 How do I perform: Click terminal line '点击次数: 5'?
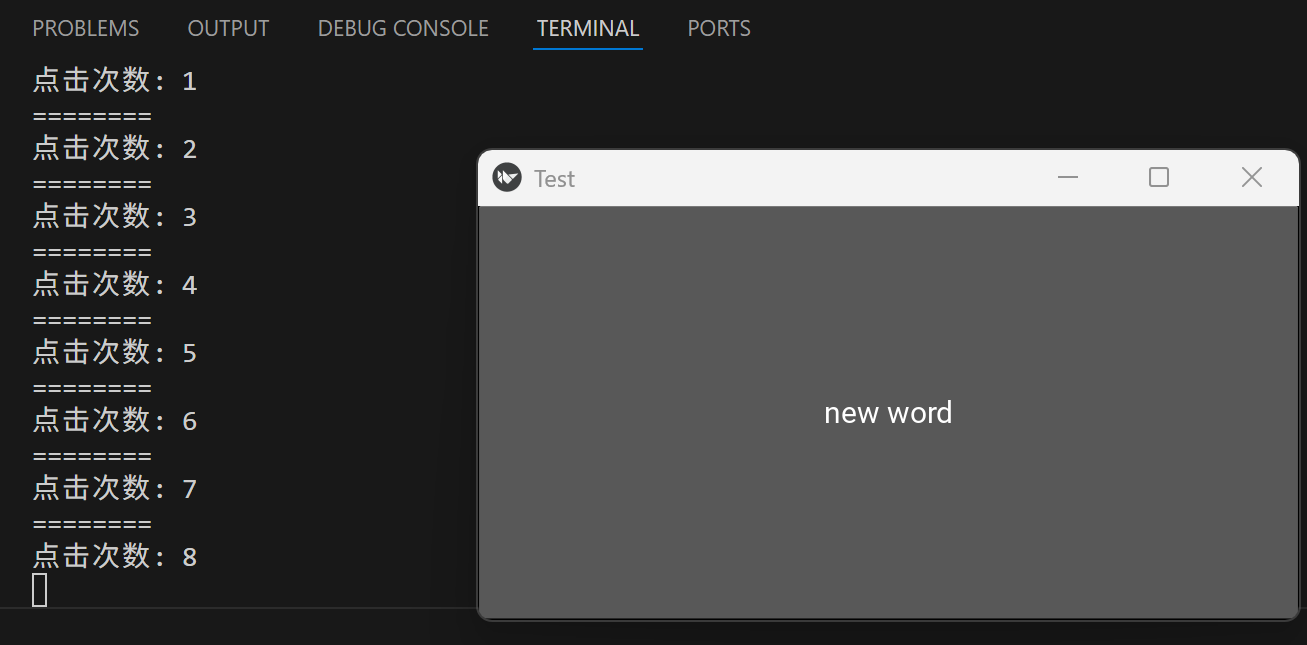[x=115, y=352]
